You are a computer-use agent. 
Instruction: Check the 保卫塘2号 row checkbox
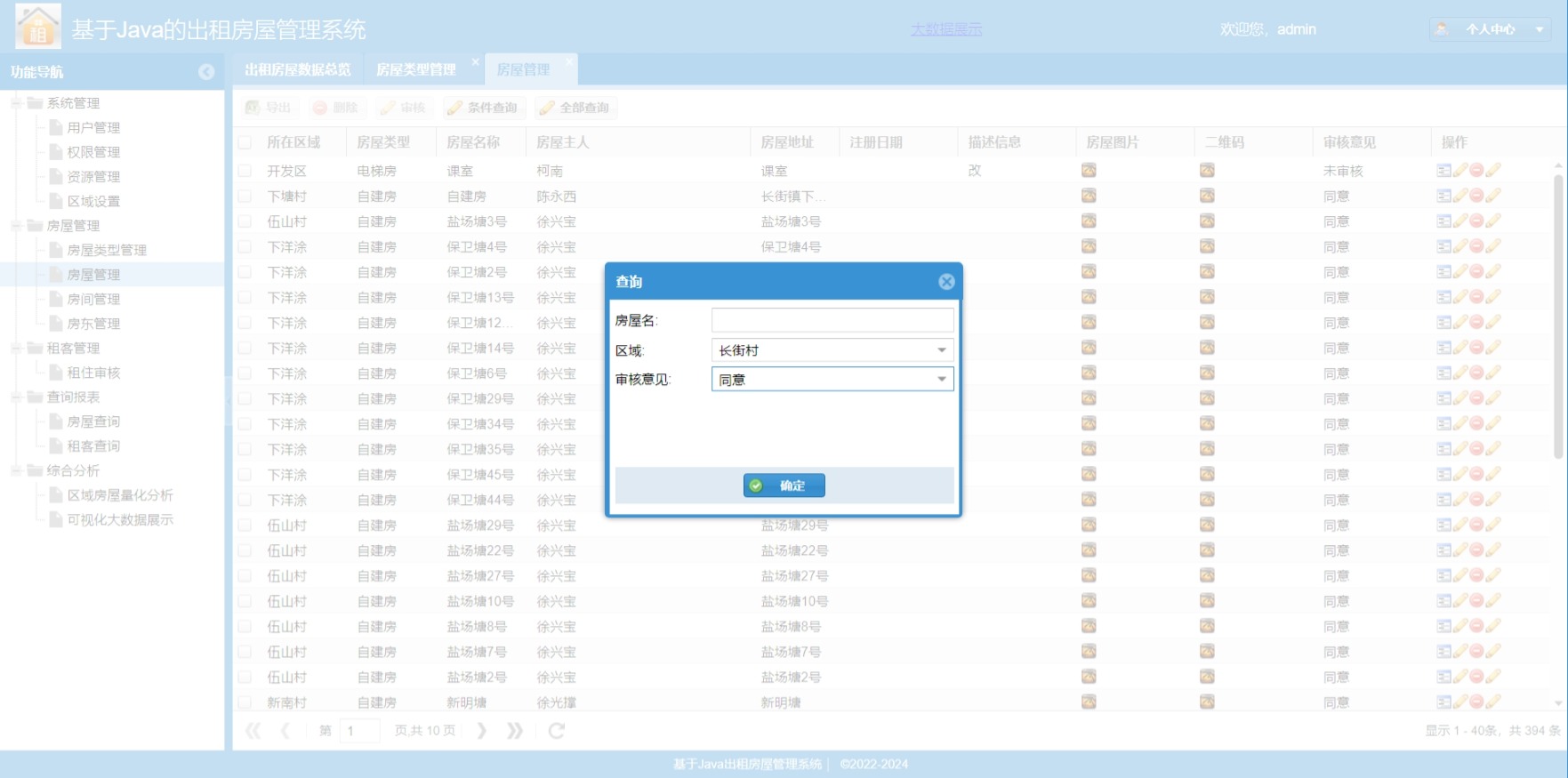pyautogui.click(x=245, y=272)
